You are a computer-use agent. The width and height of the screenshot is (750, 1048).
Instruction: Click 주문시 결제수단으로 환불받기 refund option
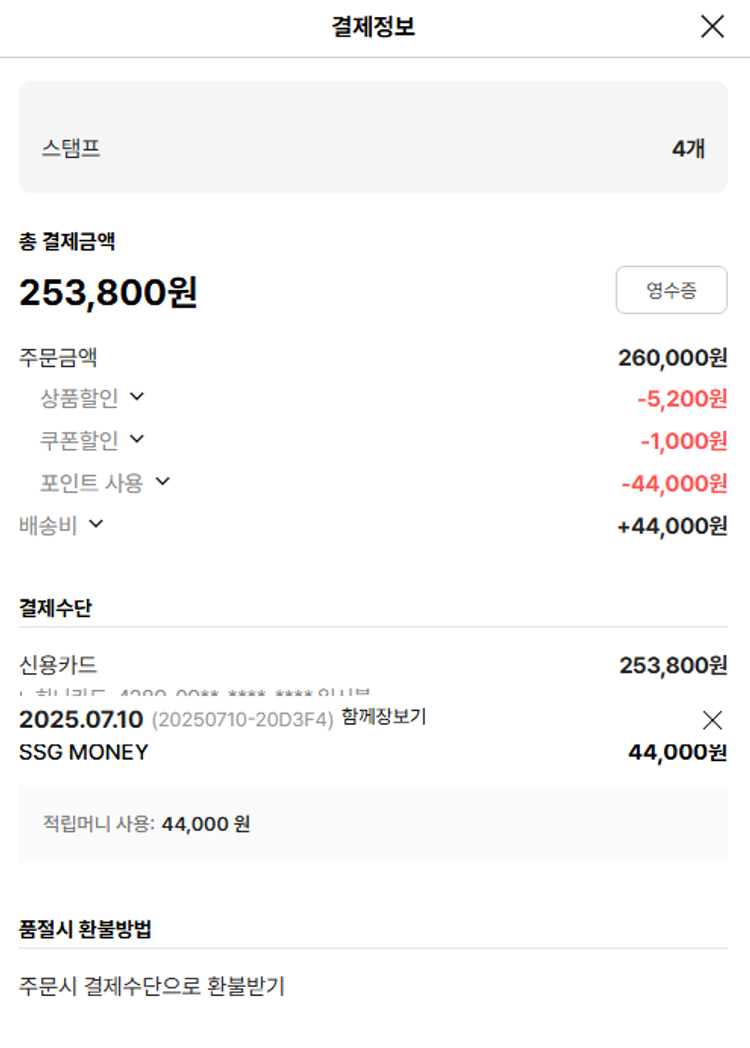(152, 986)
